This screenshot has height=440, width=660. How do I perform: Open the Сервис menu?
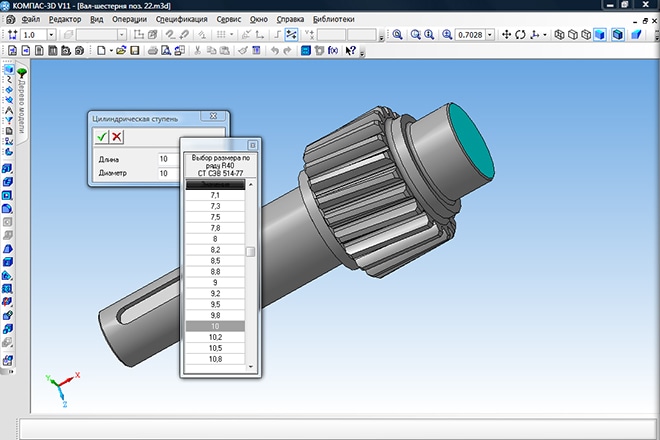click(229, 19)
